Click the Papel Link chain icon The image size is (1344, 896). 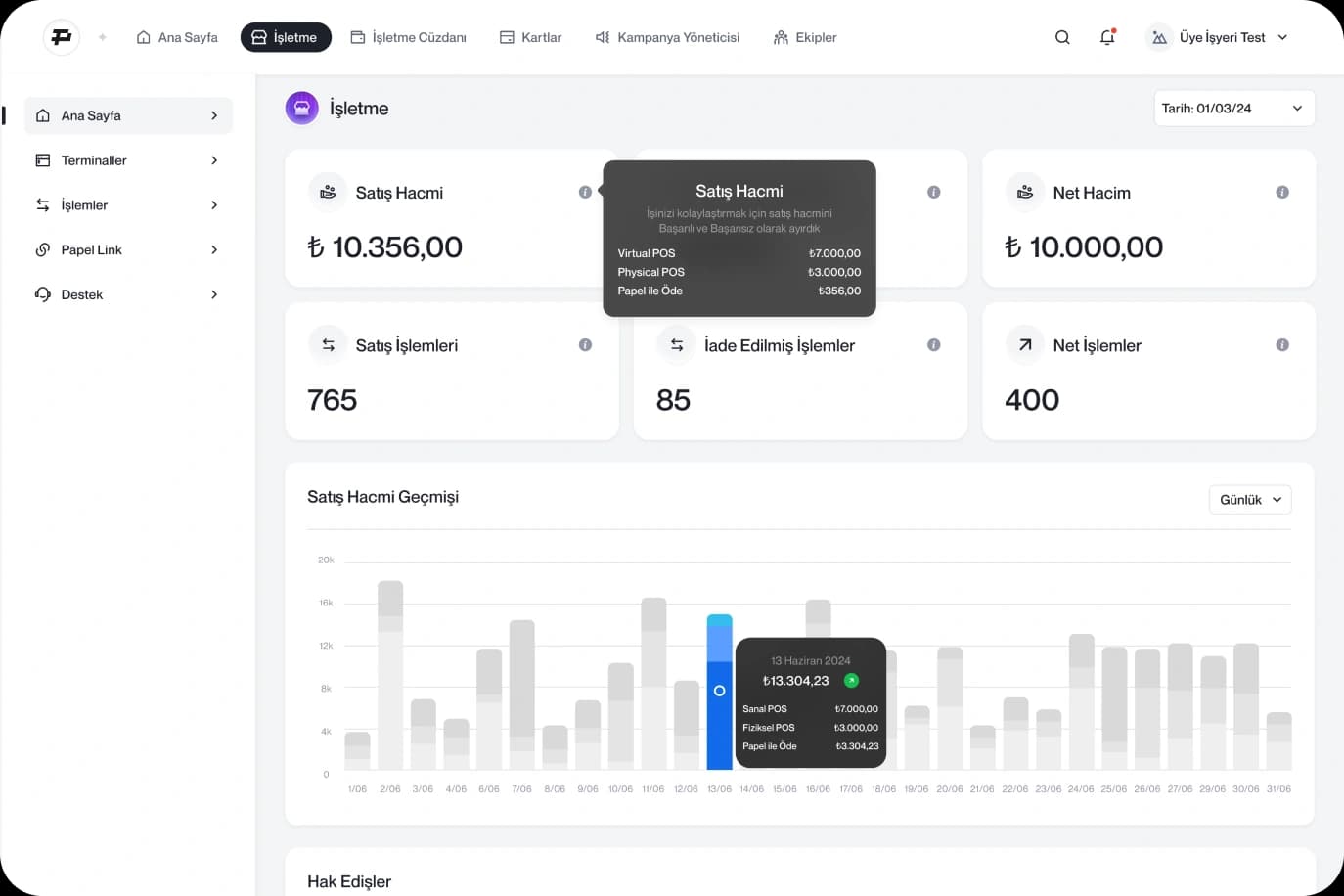point(43,249)
